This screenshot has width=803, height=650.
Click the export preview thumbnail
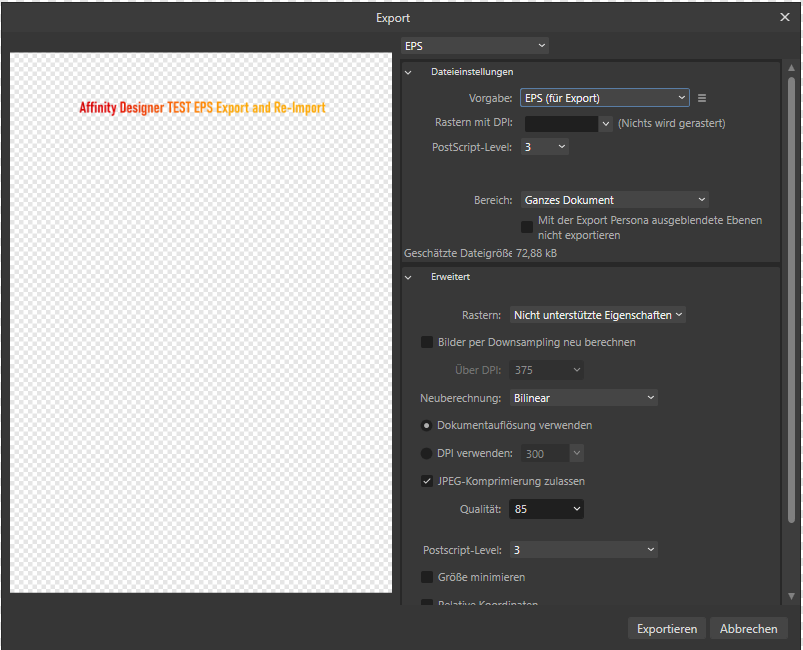coord(201,323)
